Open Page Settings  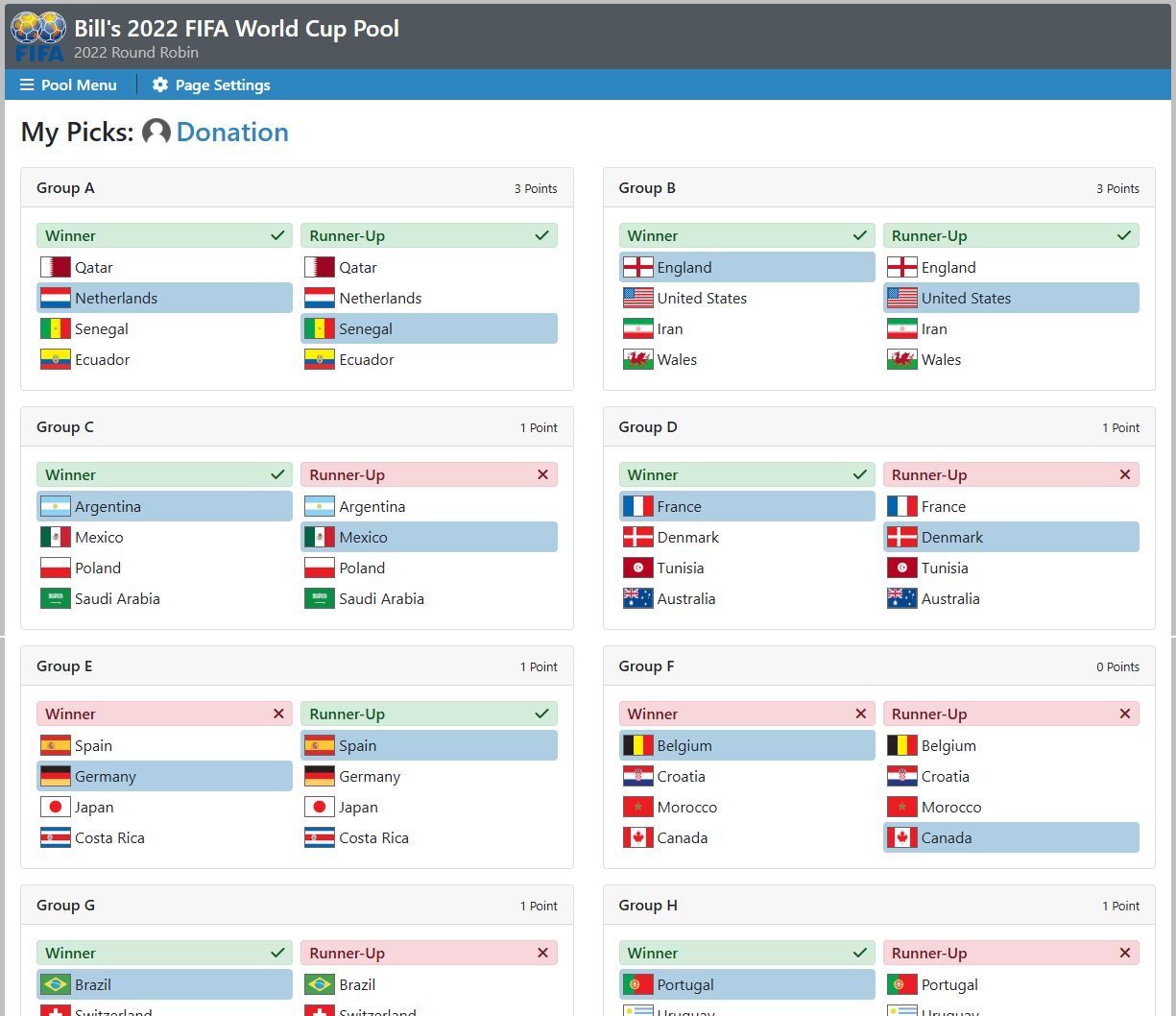[x=211, y=85]
